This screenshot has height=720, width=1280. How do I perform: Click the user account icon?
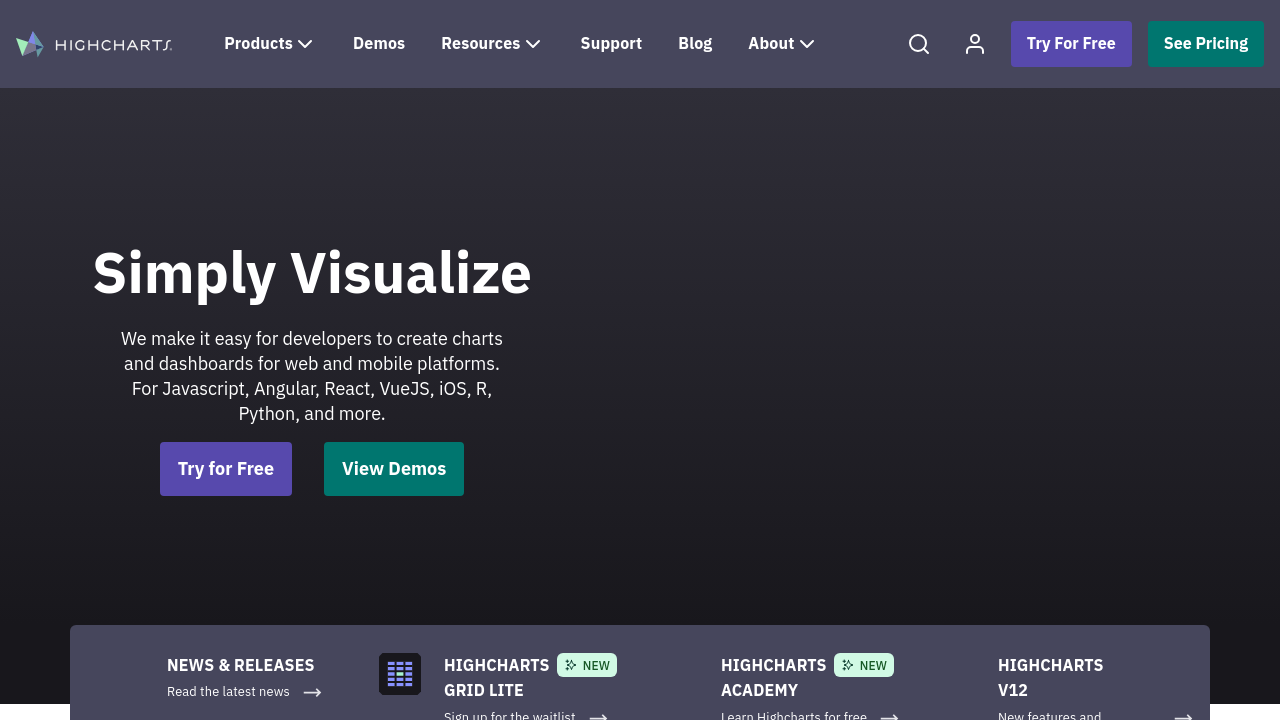coord(975,44)
